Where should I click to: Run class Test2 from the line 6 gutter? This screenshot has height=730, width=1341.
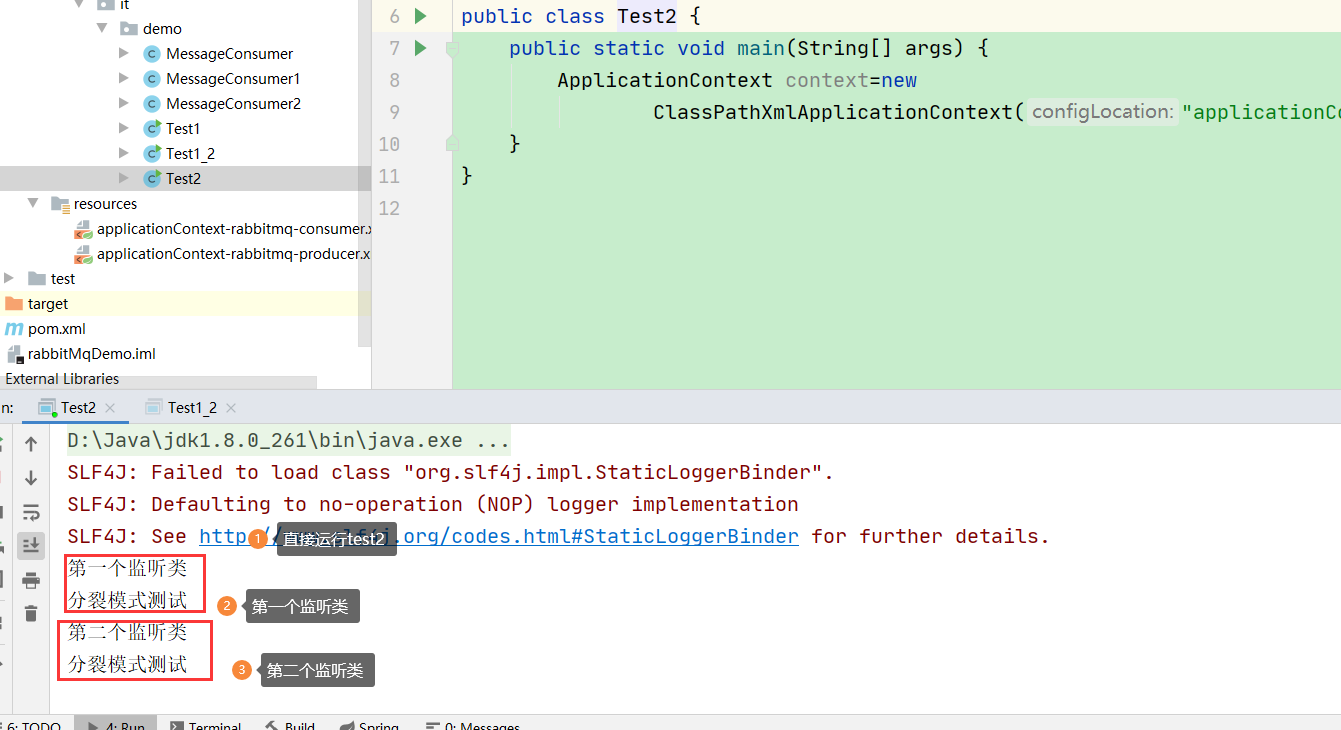point(420,16)
